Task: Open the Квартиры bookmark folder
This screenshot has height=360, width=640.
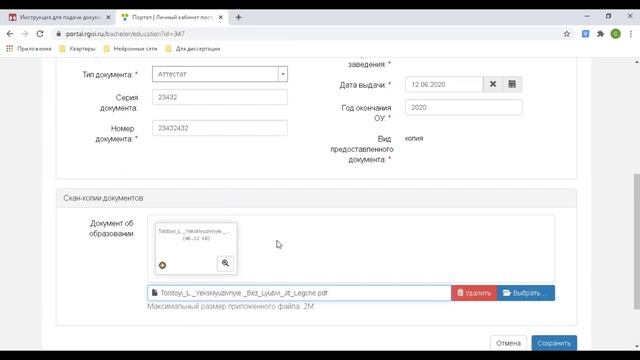Action: (x=77, y=49)
